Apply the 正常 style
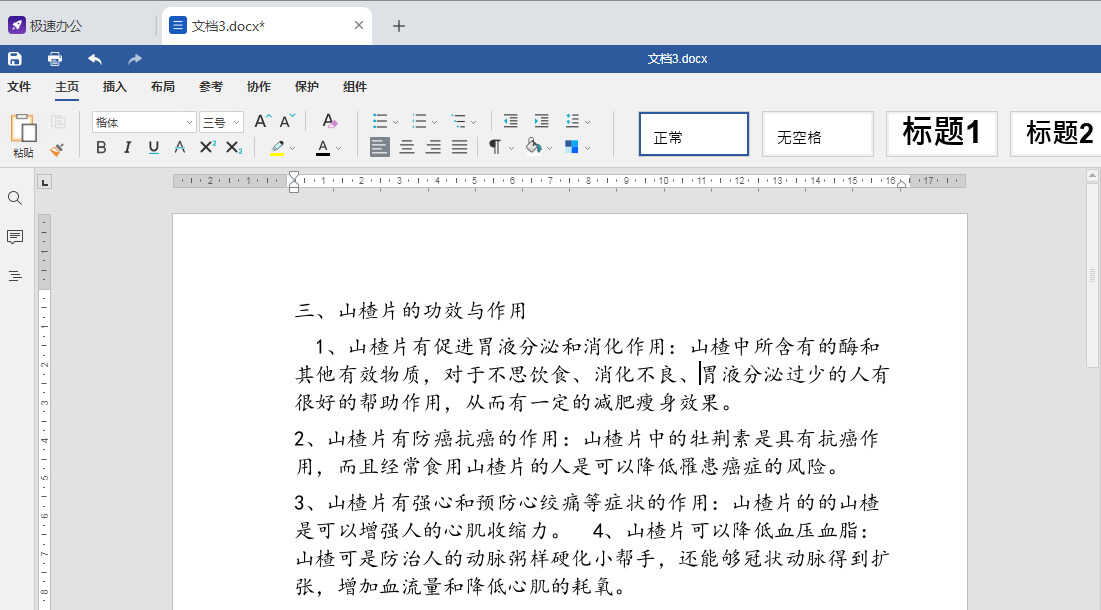Image resolution: width=1101 pixels, height=610 pixels. (x=694, y=134)
